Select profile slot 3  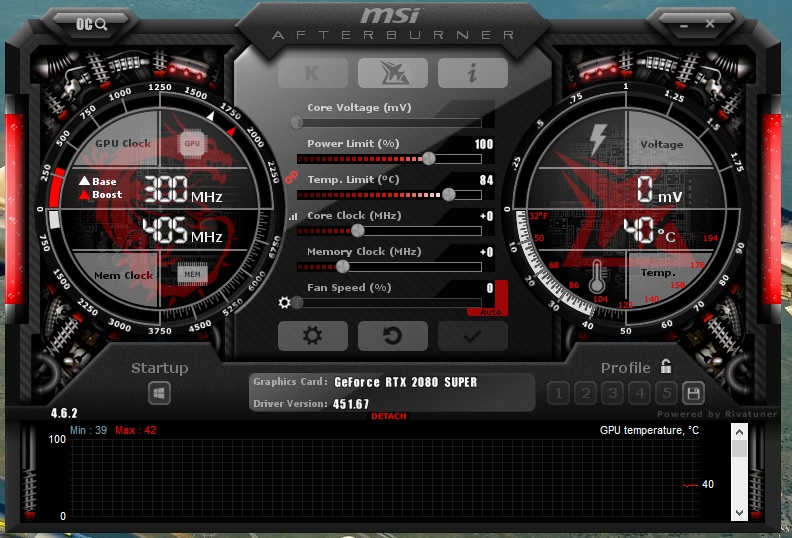click(612, 393)
